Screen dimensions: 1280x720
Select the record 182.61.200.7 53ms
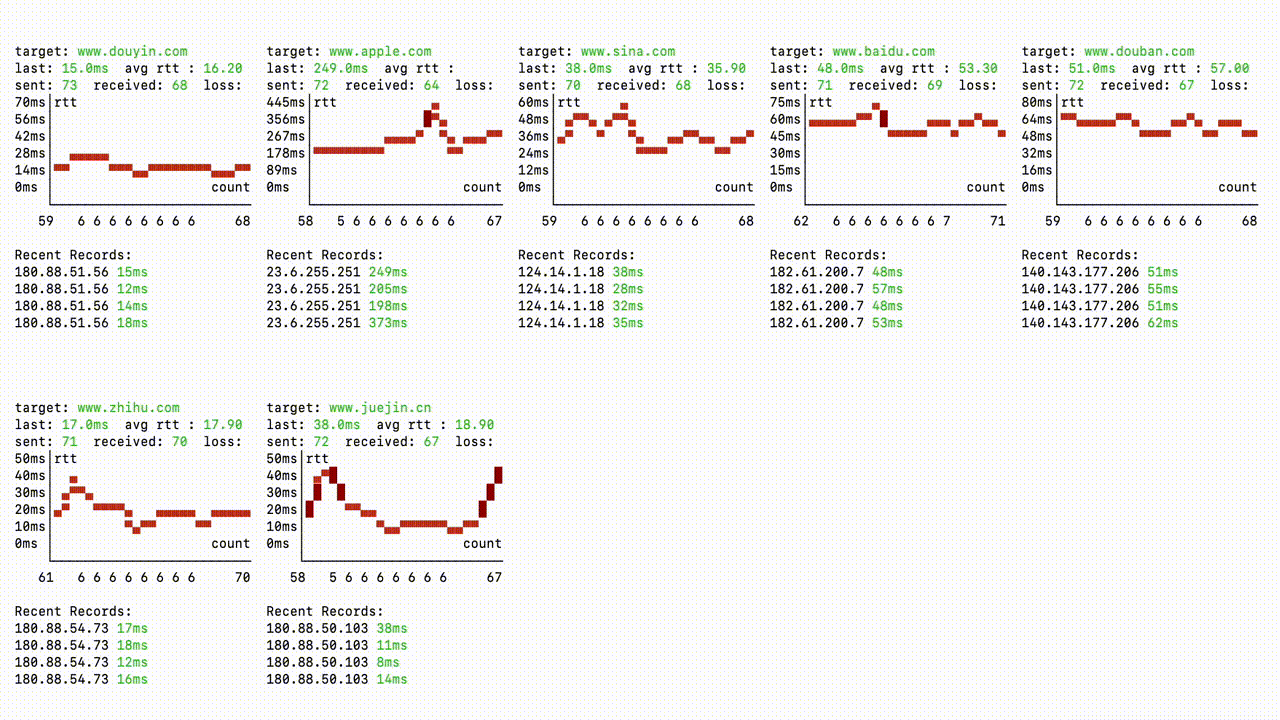click(x=837, y=323)
